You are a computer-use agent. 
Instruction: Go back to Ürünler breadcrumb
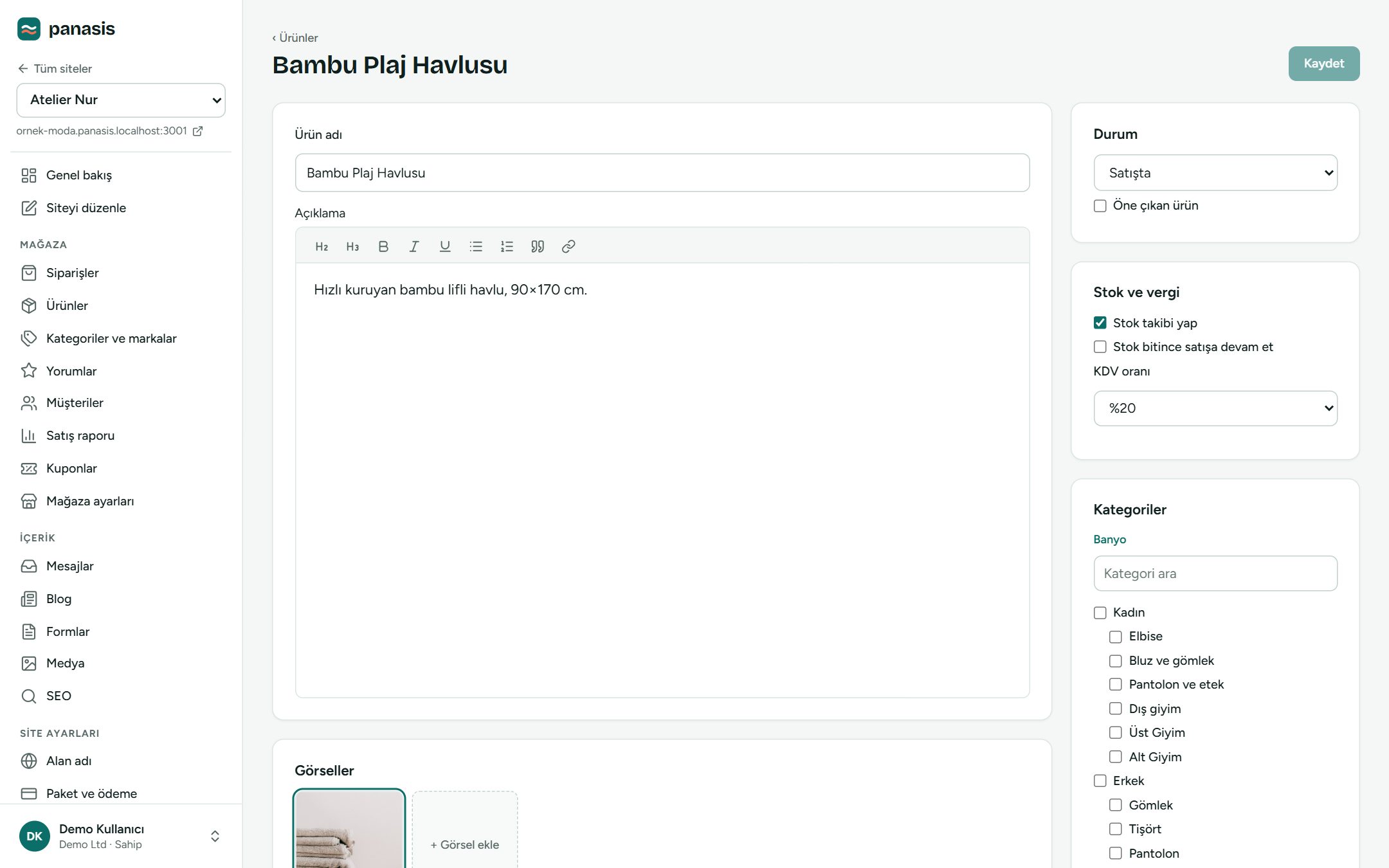(295, 38)
